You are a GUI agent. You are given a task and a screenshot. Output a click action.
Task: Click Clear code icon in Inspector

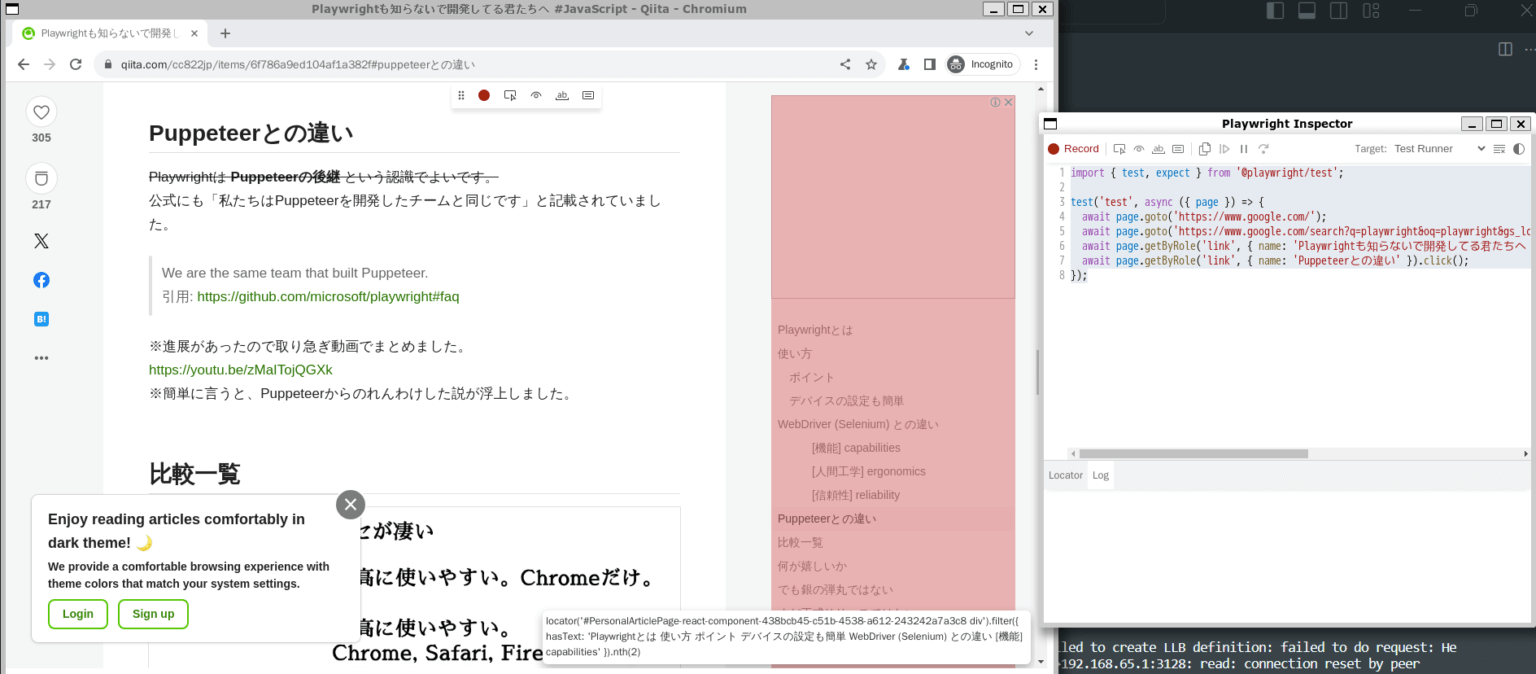[x=1499, y=149]
